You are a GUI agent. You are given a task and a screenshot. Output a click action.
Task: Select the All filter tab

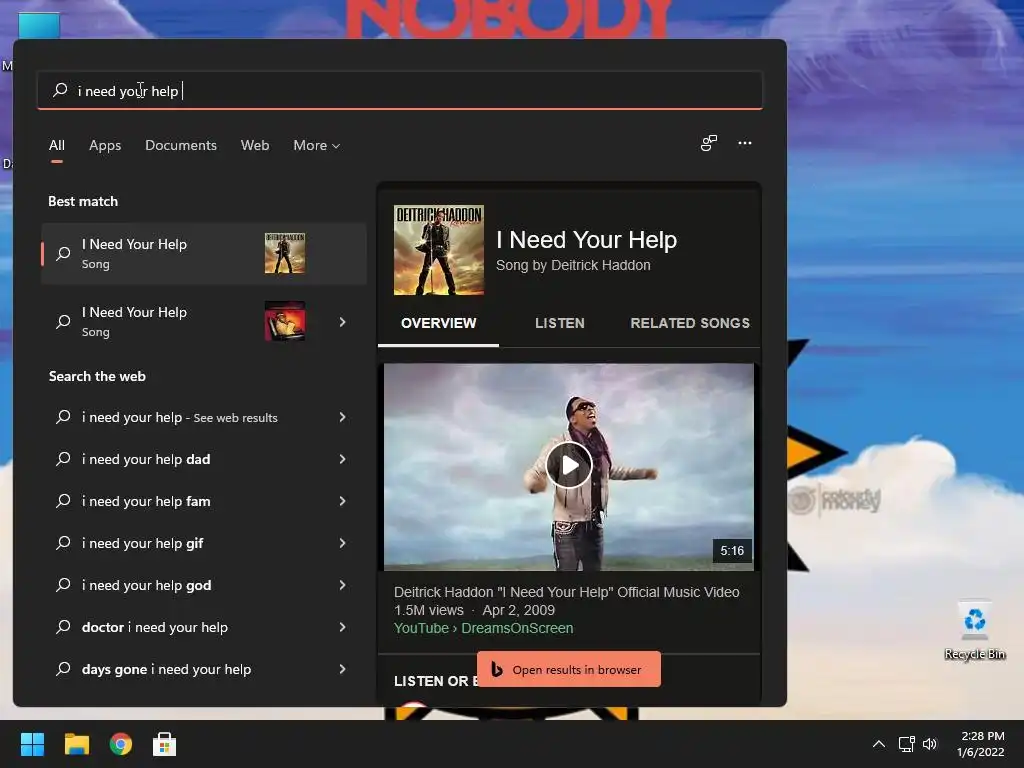click(57, 146)
